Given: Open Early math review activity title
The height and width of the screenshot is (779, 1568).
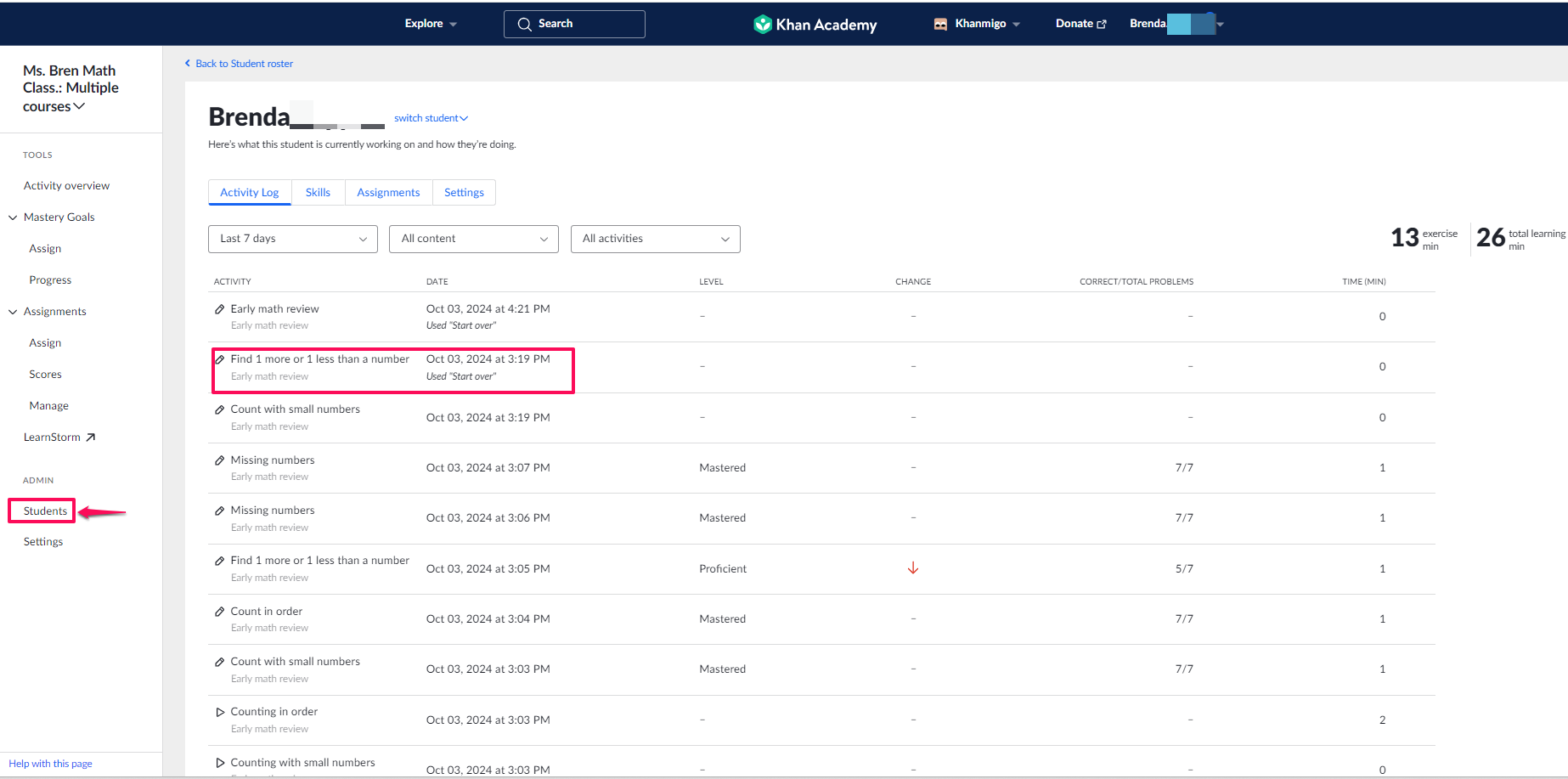Looking at the screenshot, I should pos(274,309).
